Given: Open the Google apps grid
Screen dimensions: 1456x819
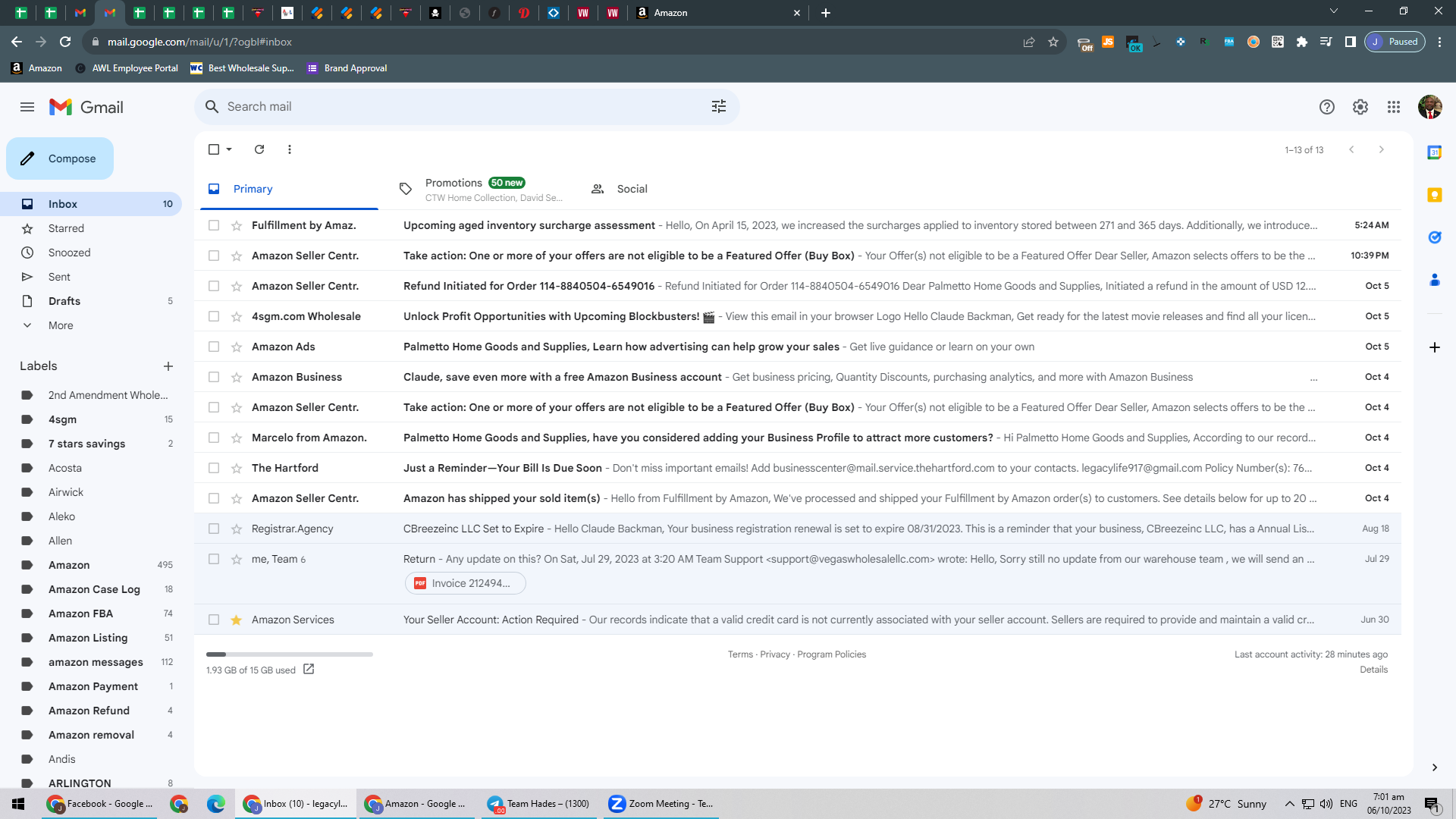Looking at the screenshot, I should pos(1394,107).
